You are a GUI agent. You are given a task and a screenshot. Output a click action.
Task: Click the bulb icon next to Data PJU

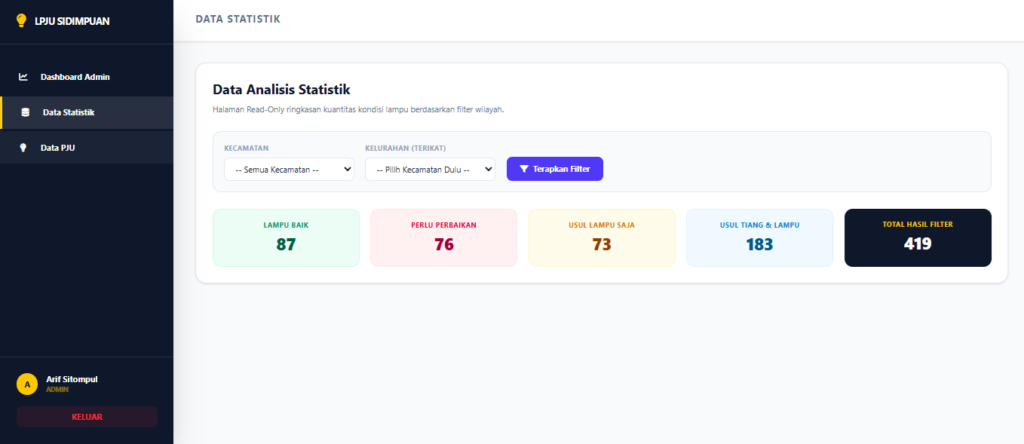point(24,148)
